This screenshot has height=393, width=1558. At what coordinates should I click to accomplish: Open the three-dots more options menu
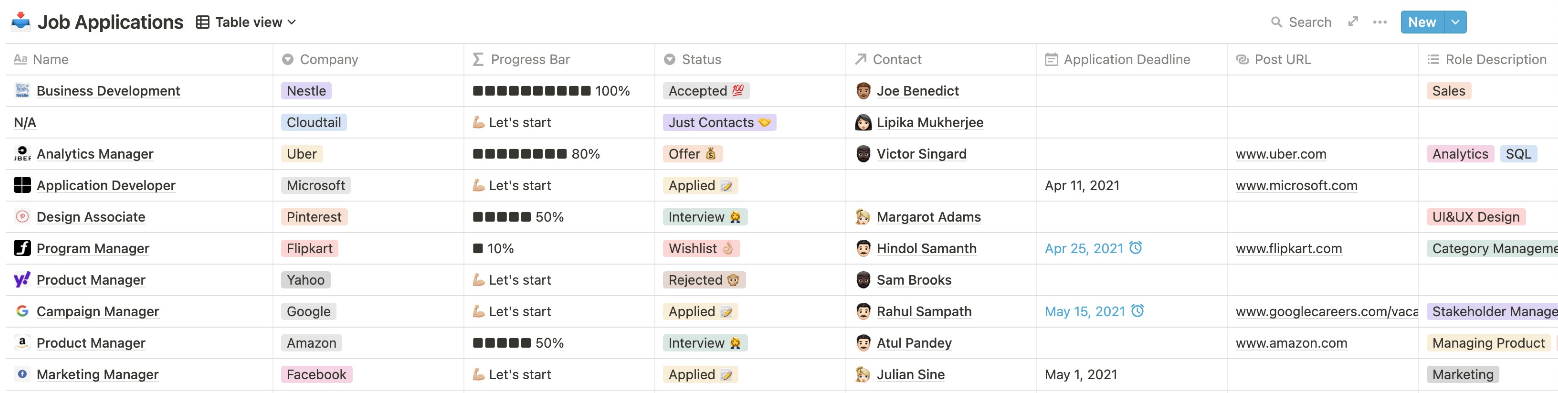[x=1380, y=22]
